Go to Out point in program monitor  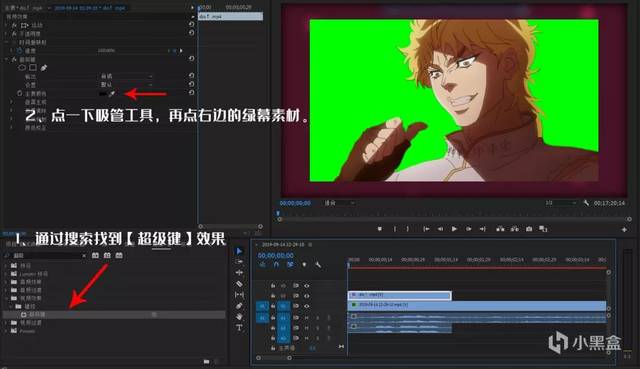482,229
